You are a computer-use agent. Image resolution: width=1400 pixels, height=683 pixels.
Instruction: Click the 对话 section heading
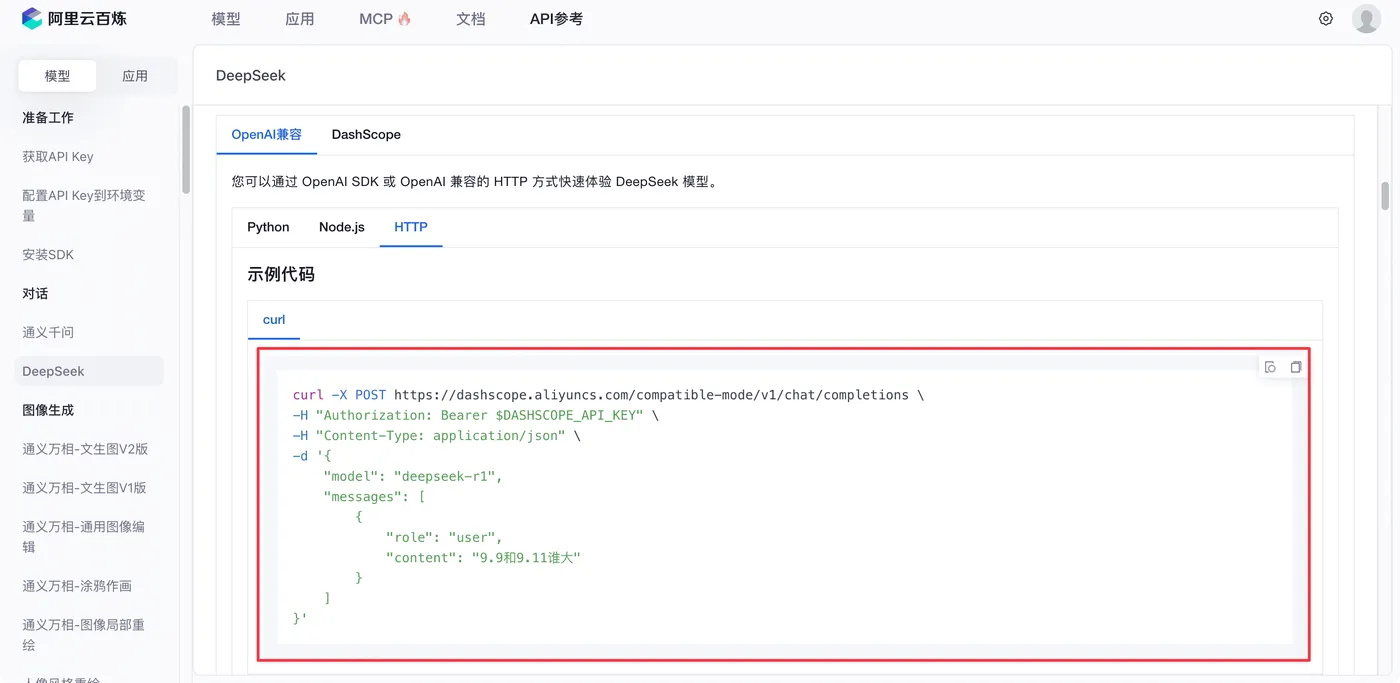tap(35, 293)
